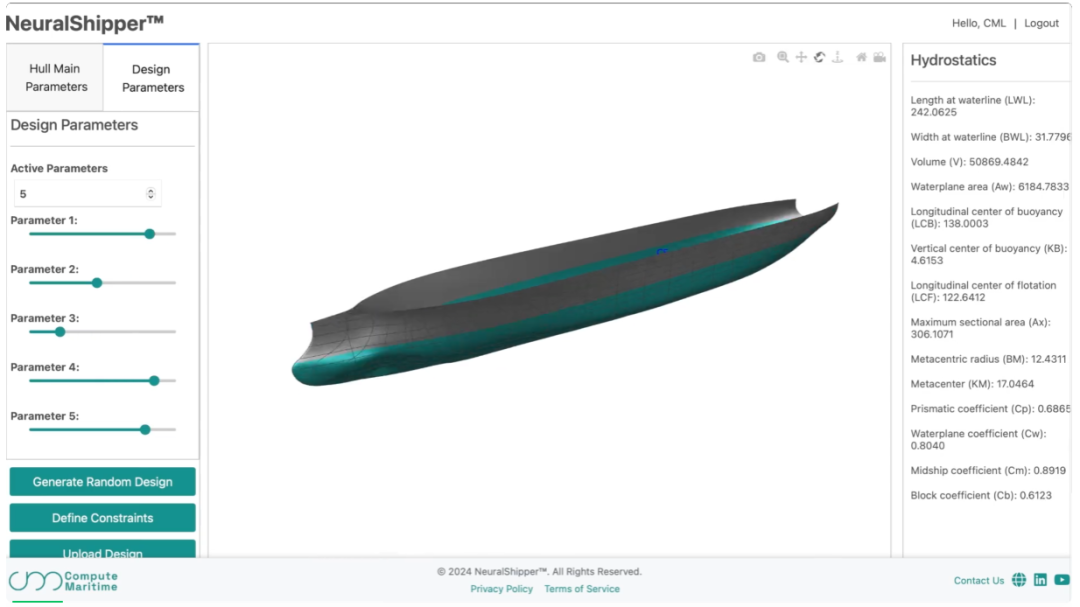Click the Active Parameters stepper arrows
This screenshot has width=1080, height=607.
pyautogui.click(x=150, y=194)
